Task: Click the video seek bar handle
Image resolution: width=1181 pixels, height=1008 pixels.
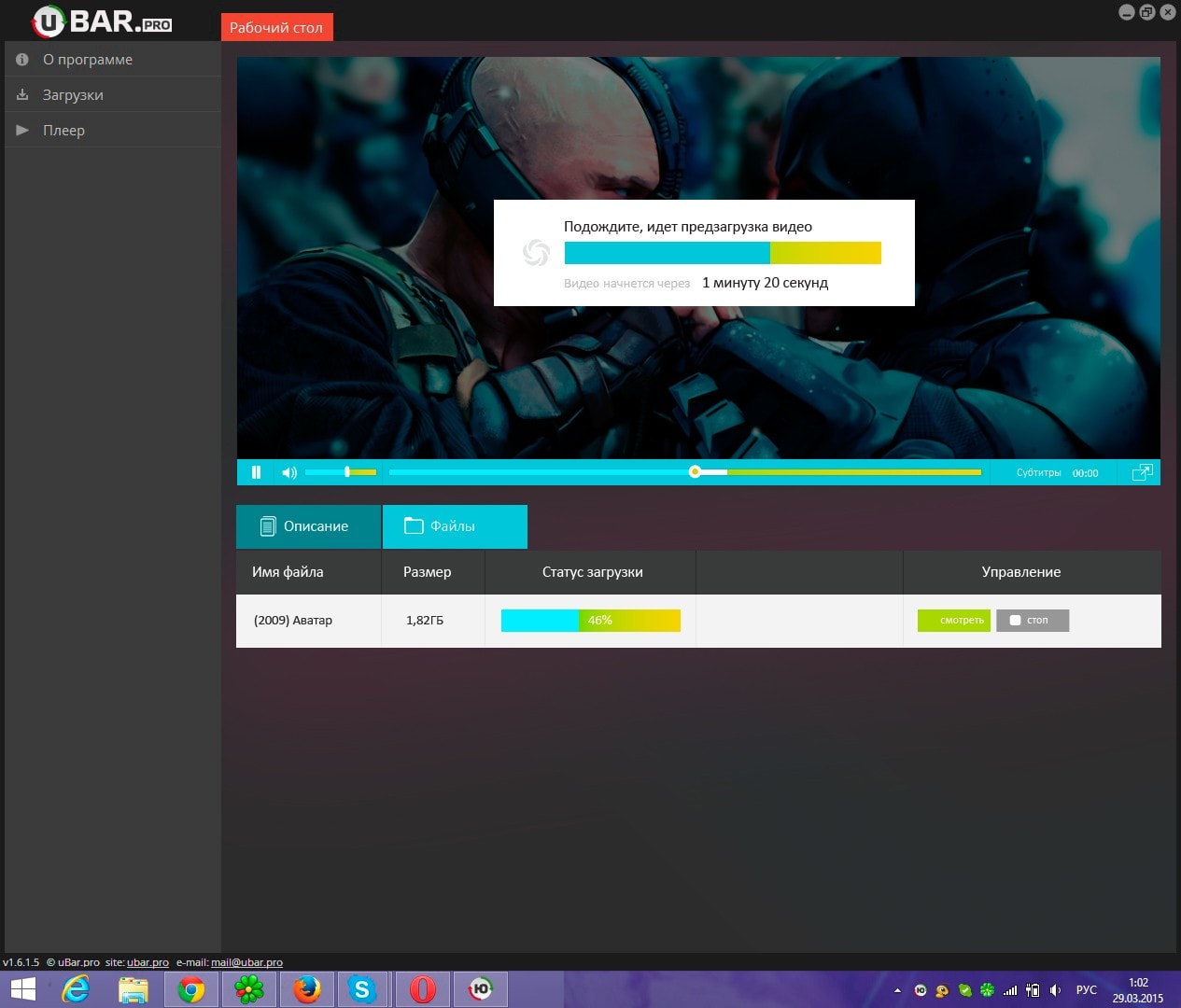Action: [695, 471]
